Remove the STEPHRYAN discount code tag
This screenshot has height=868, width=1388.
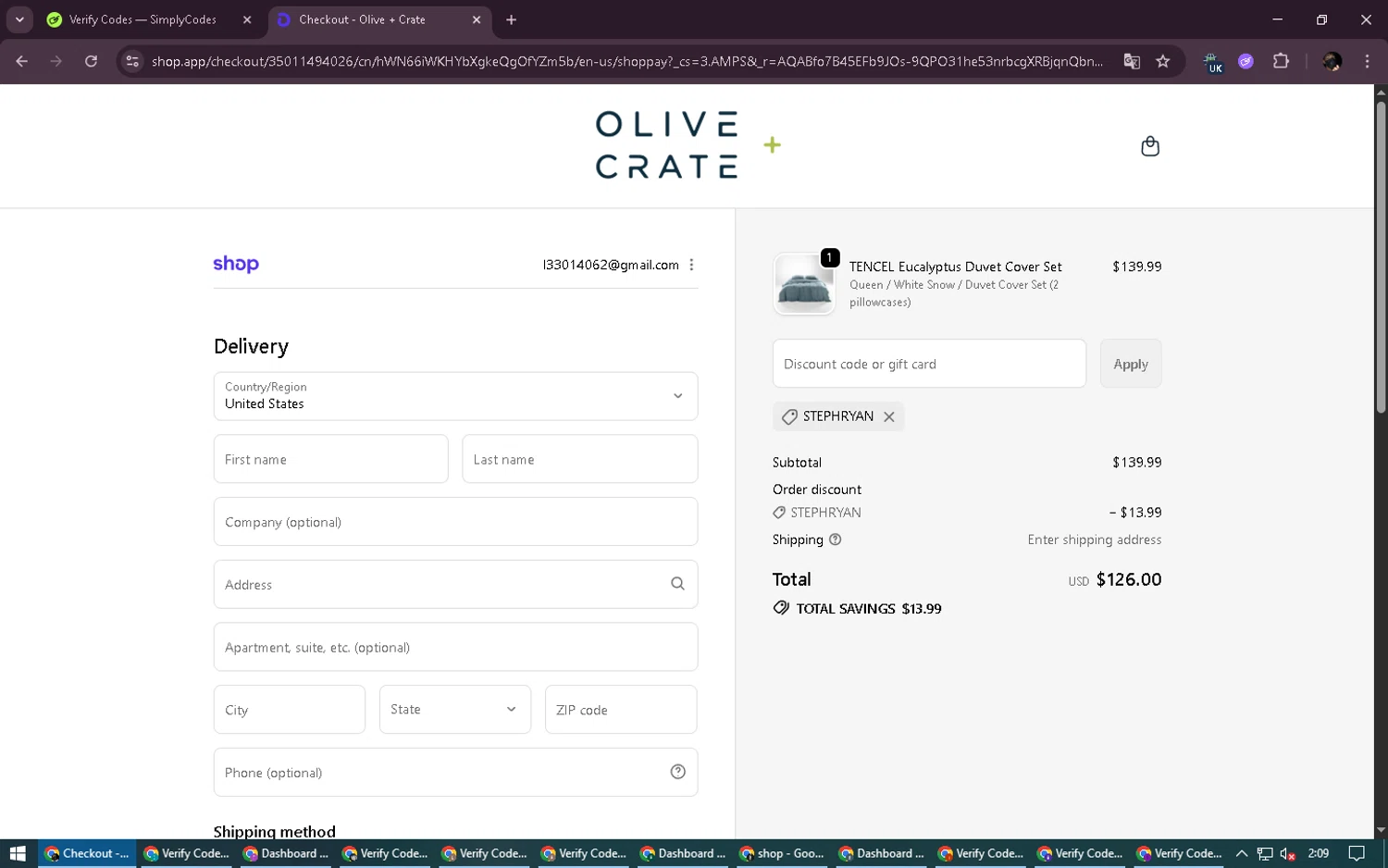pos(888,416)
